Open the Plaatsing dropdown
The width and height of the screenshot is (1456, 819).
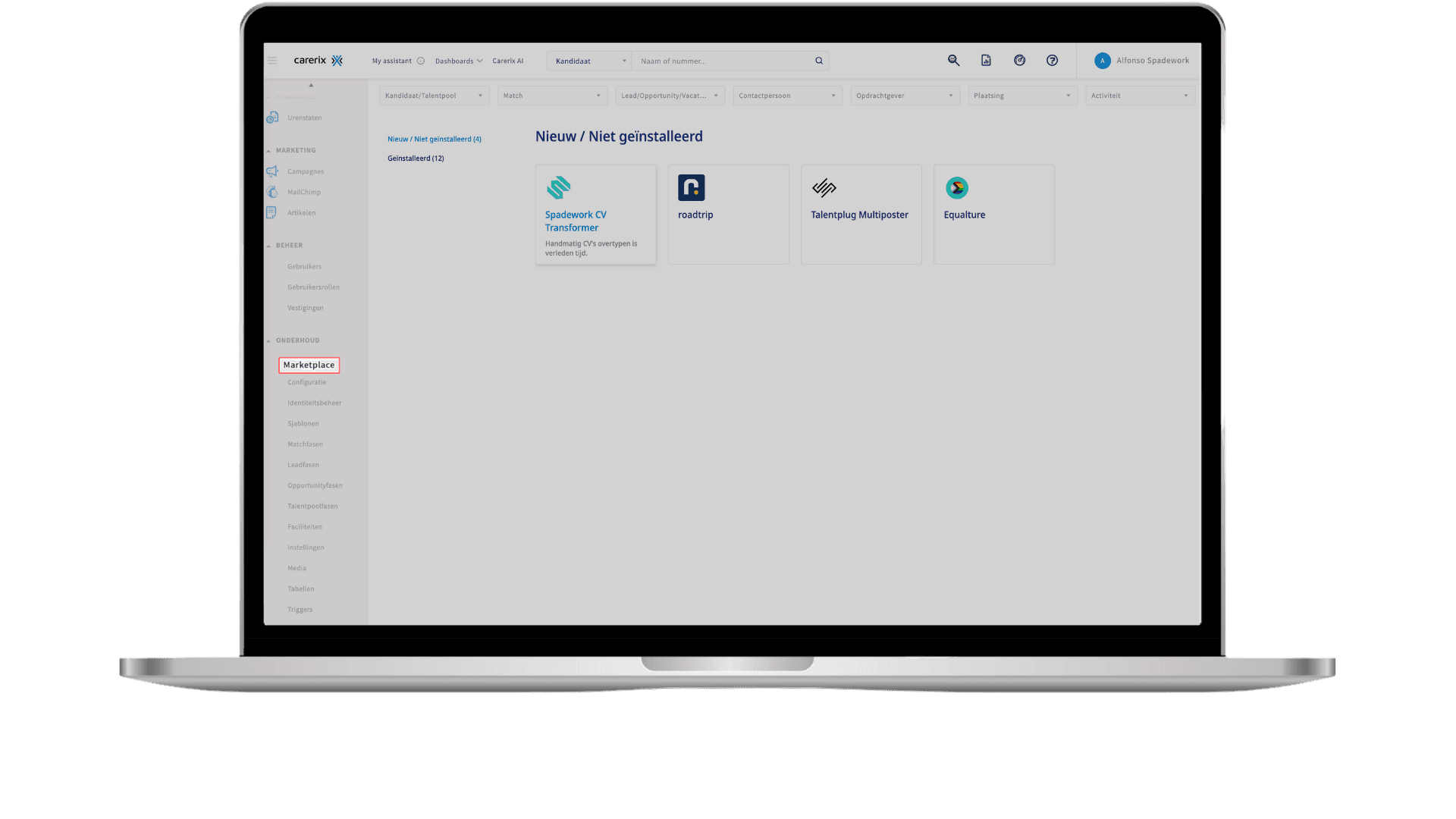coord(1021,96)
